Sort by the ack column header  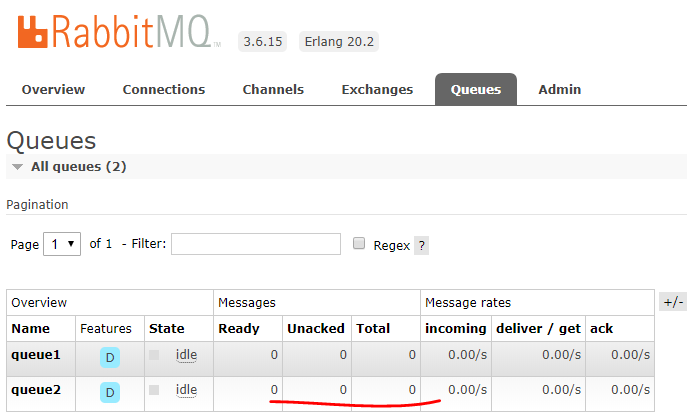tap(602, 329)
